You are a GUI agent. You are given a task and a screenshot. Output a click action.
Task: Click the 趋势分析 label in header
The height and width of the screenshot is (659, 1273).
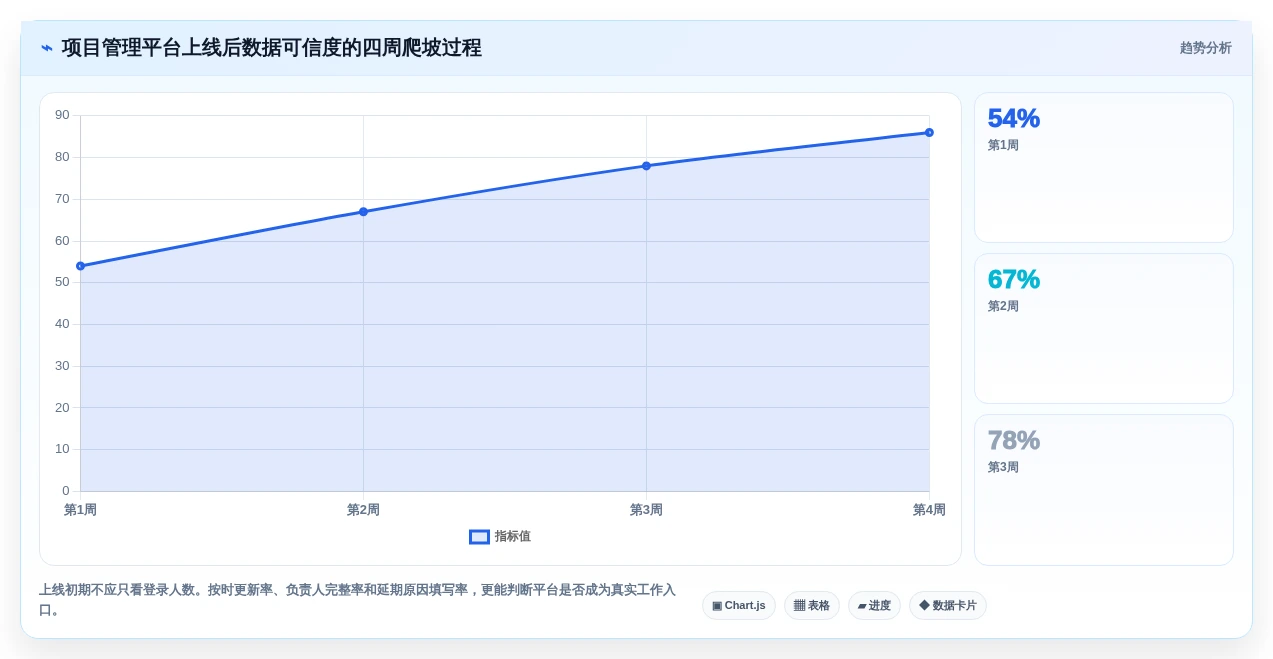(x=1205, y=48)
